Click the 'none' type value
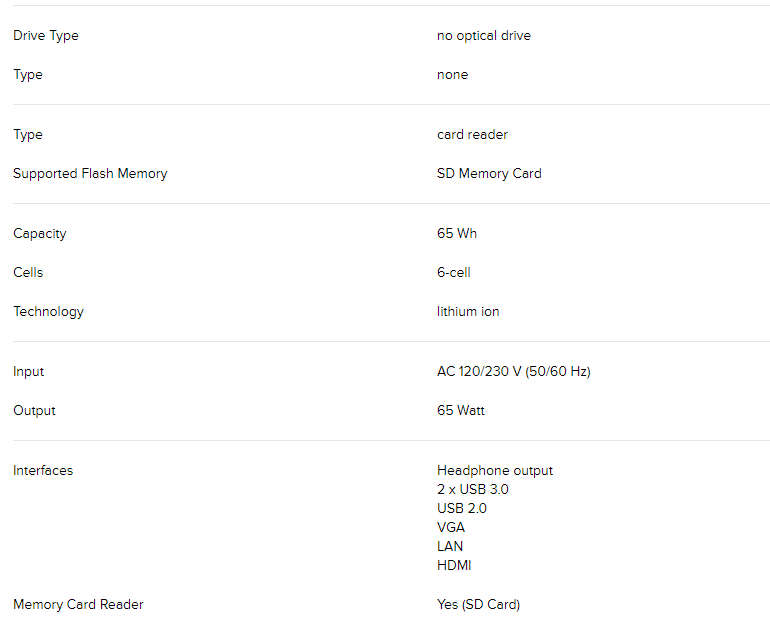770x630 pixels. (452, 75)
